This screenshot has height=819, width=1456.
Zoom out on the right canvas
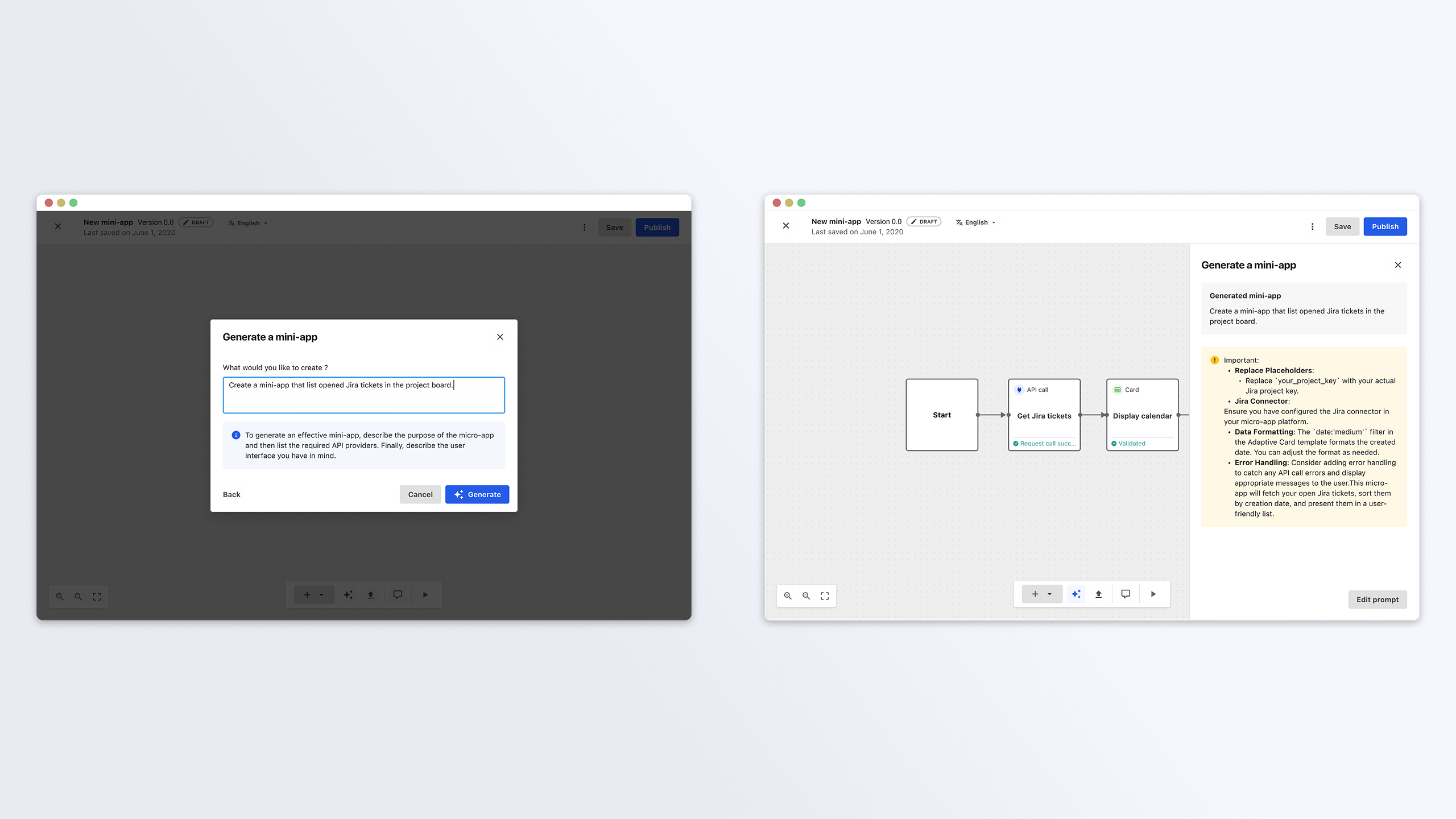806,595
